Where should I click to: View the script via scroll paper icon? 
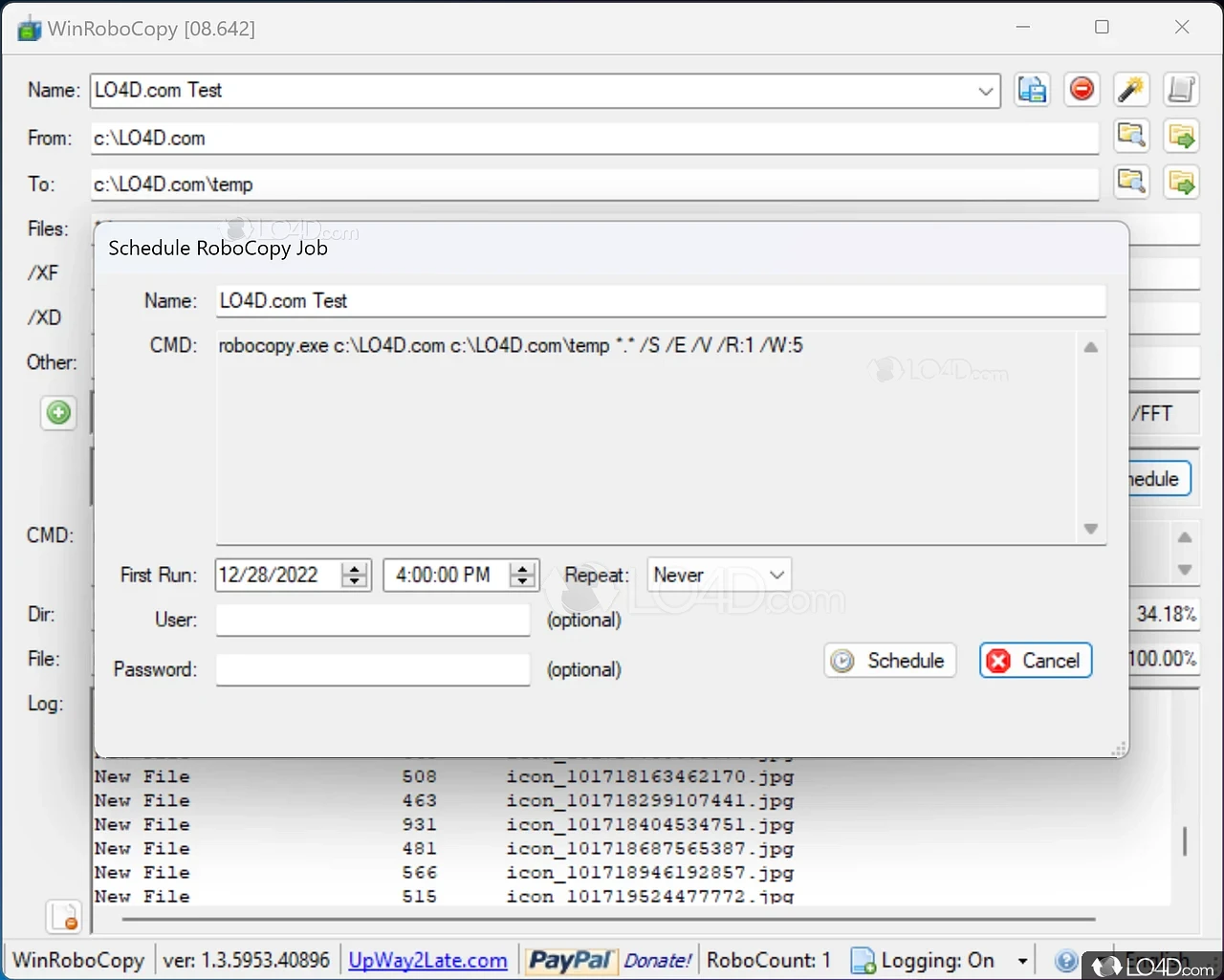pos(1181,89)
